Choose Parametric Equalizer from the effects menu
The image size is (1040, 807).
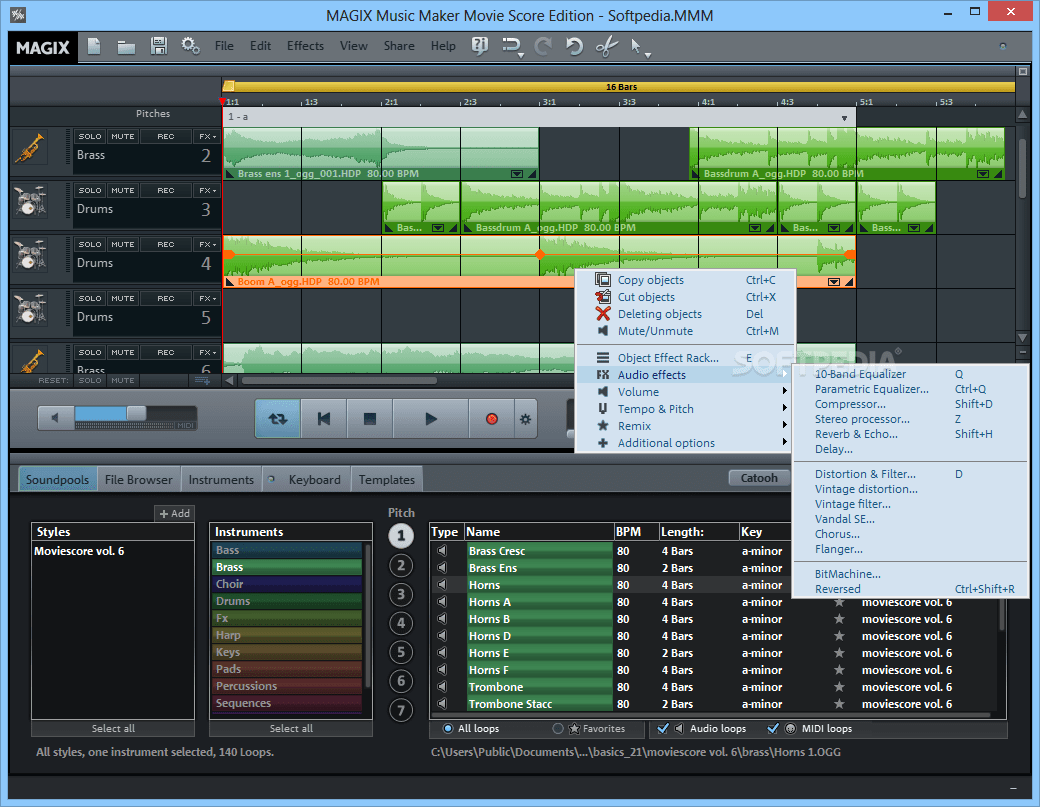click(872, 388)
